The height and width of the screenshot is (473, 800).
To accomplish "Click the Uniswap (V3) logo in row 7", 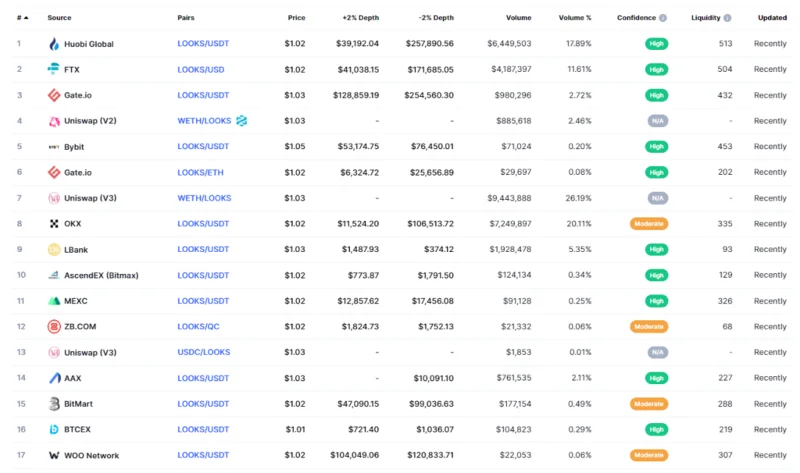I will click(54, 198).
